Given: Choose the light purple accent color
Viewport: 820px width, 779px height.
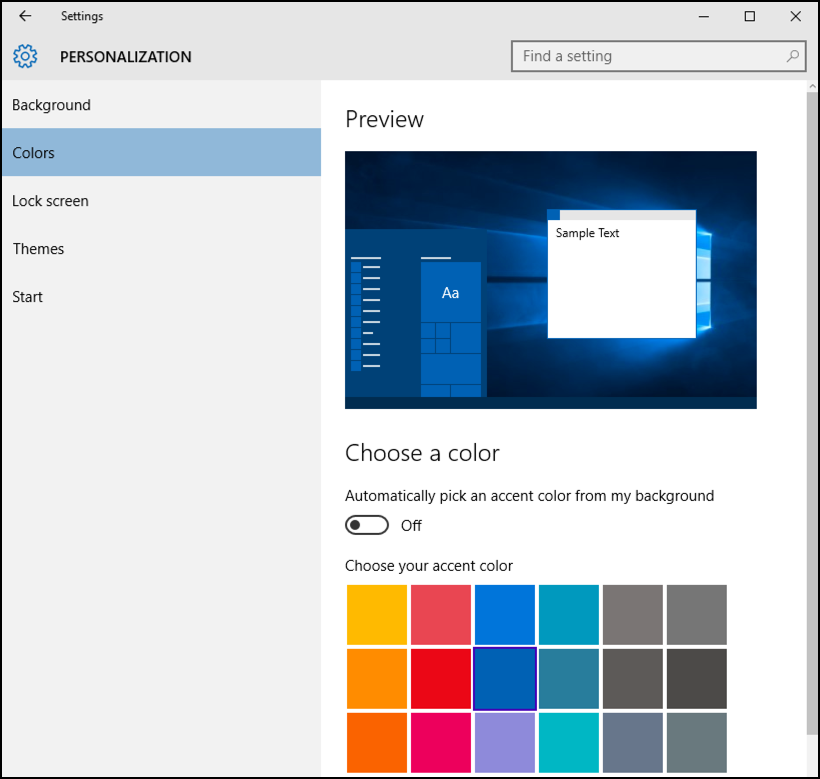Looking at the screenshot, I should click(x=504, y=742).
